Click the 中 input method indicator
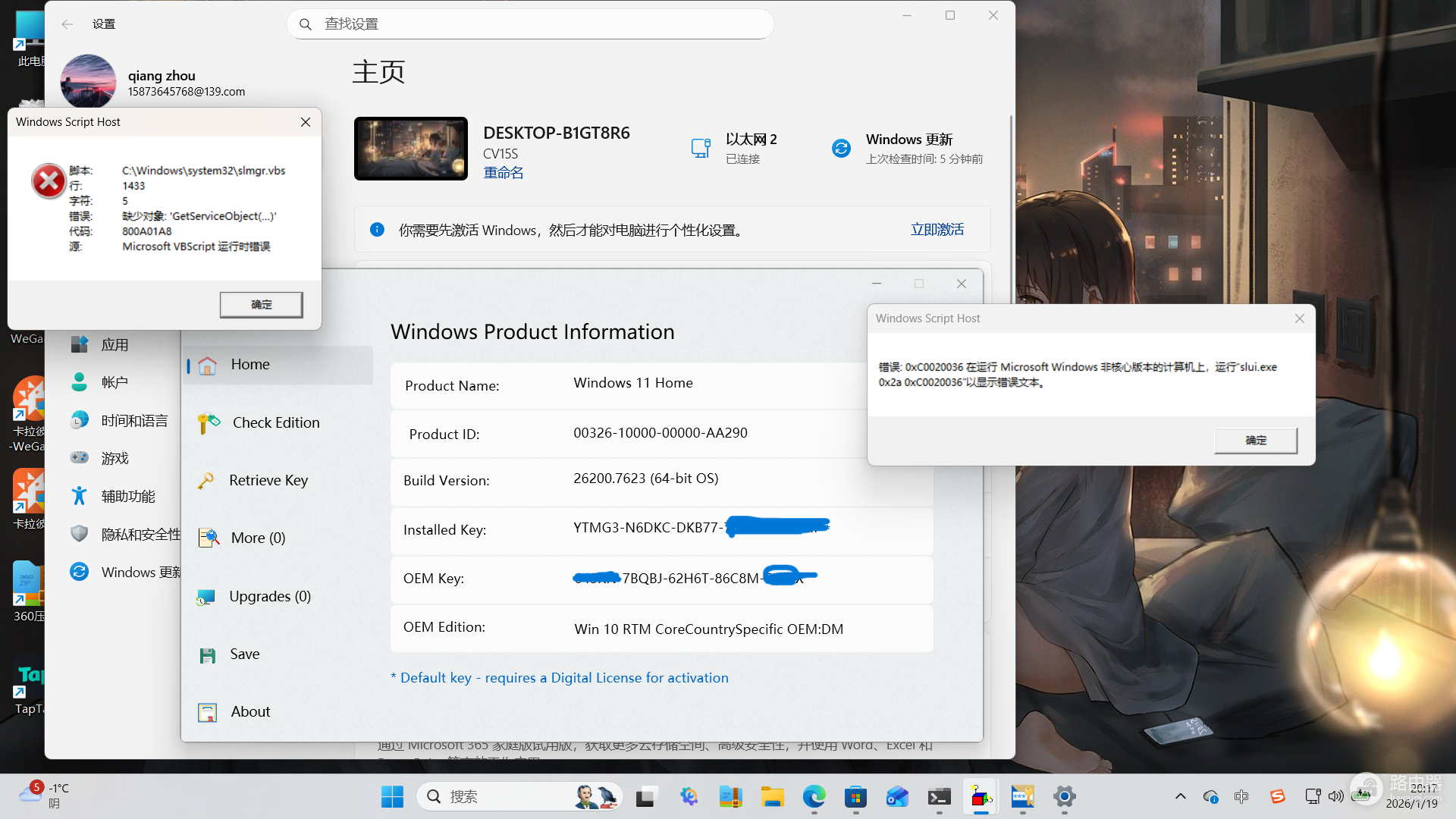This screenshot has height=819, width=1456. (x=1241, y=796)
